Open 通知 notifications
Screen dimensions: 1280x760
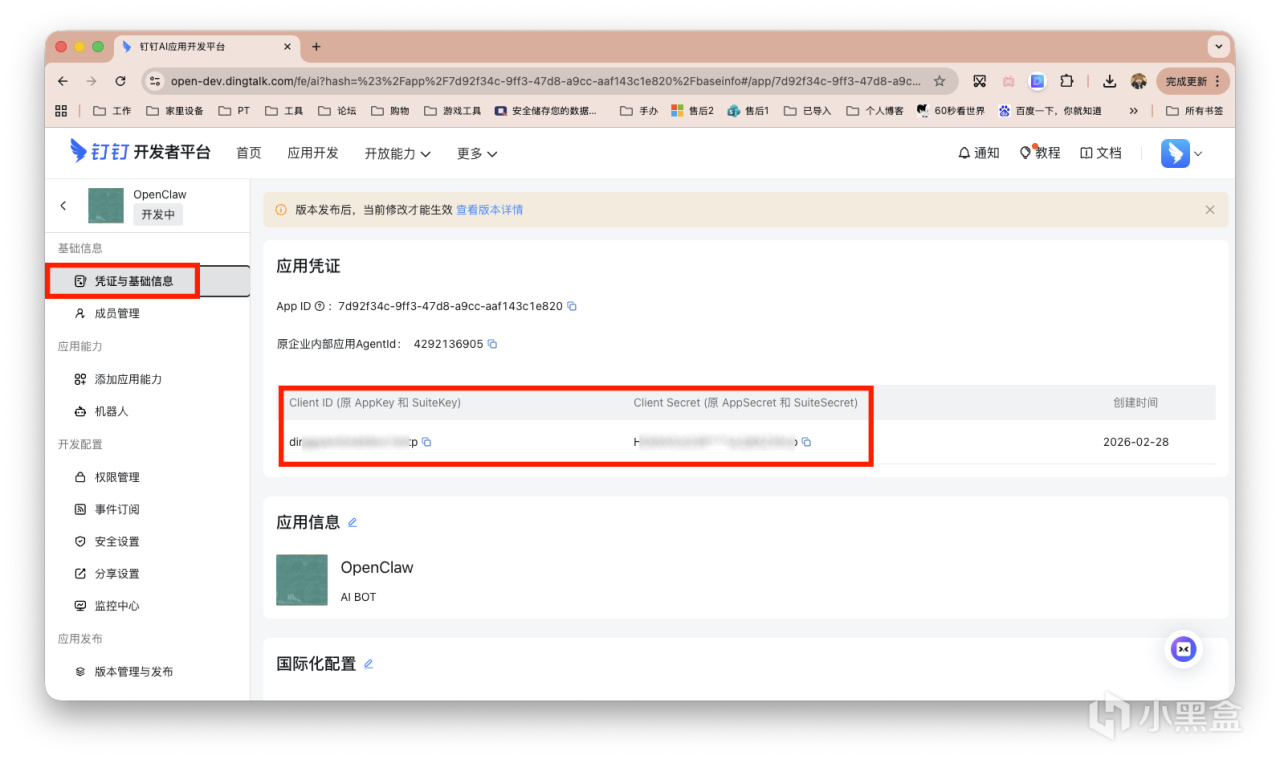(978, 153)
